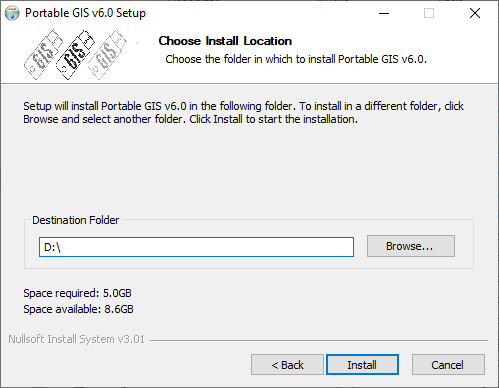Cancel the Portable GIS setup
This screenshot has height=388, width=499.
(x=448, y=365)
